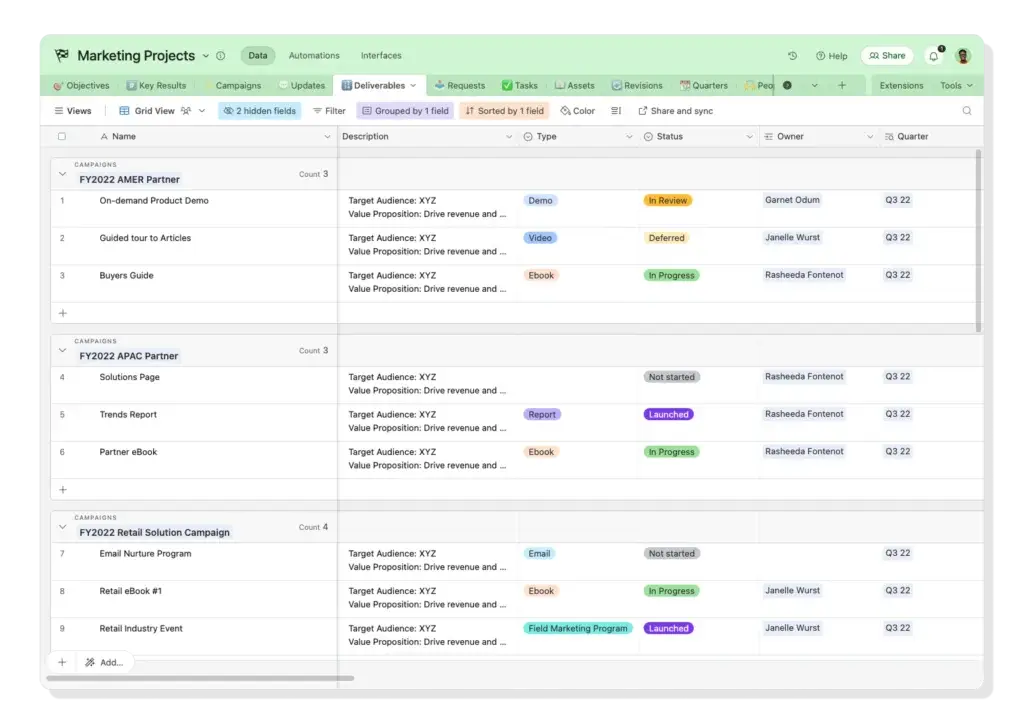The height and width of the screenshot is (724, 1024).
Task: Click the collaborators icon beside Grid View
Action: pos(186,111)
